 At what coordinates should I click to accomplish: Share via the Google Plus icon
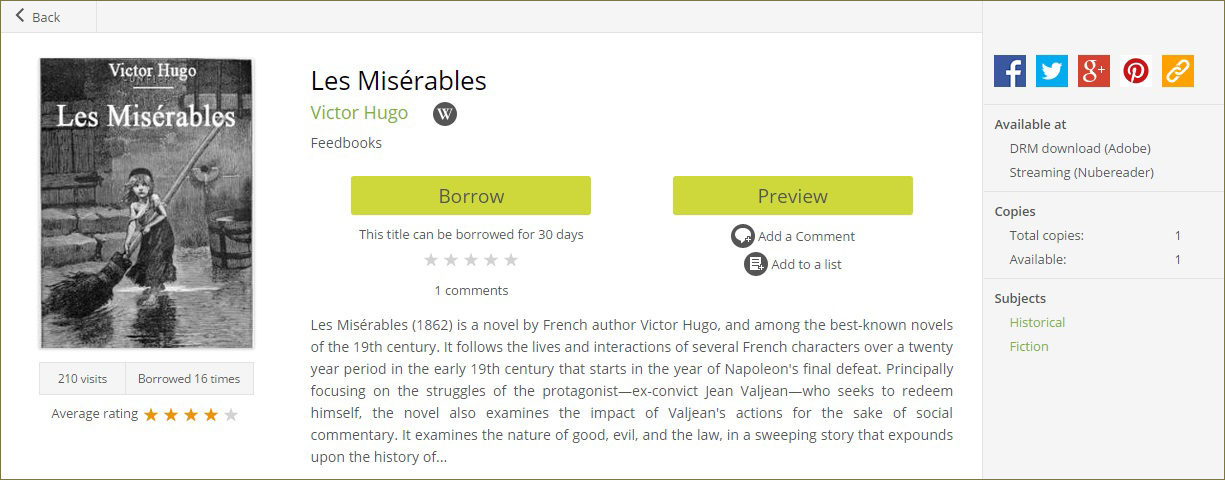coord(1094,71)
